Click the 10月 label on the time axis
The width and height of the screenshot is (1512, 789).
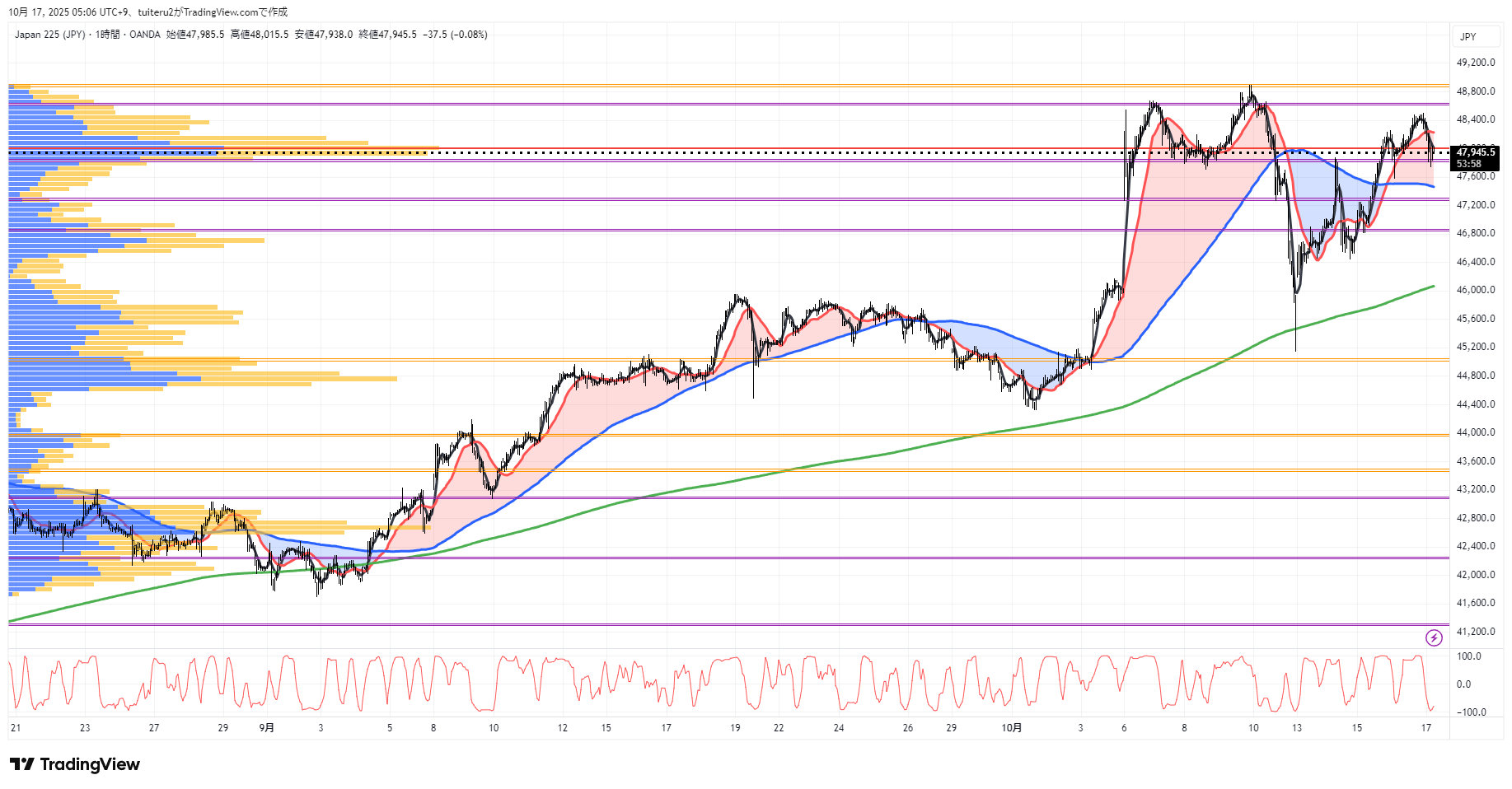pyautogui.click(x=1012, y=728)
